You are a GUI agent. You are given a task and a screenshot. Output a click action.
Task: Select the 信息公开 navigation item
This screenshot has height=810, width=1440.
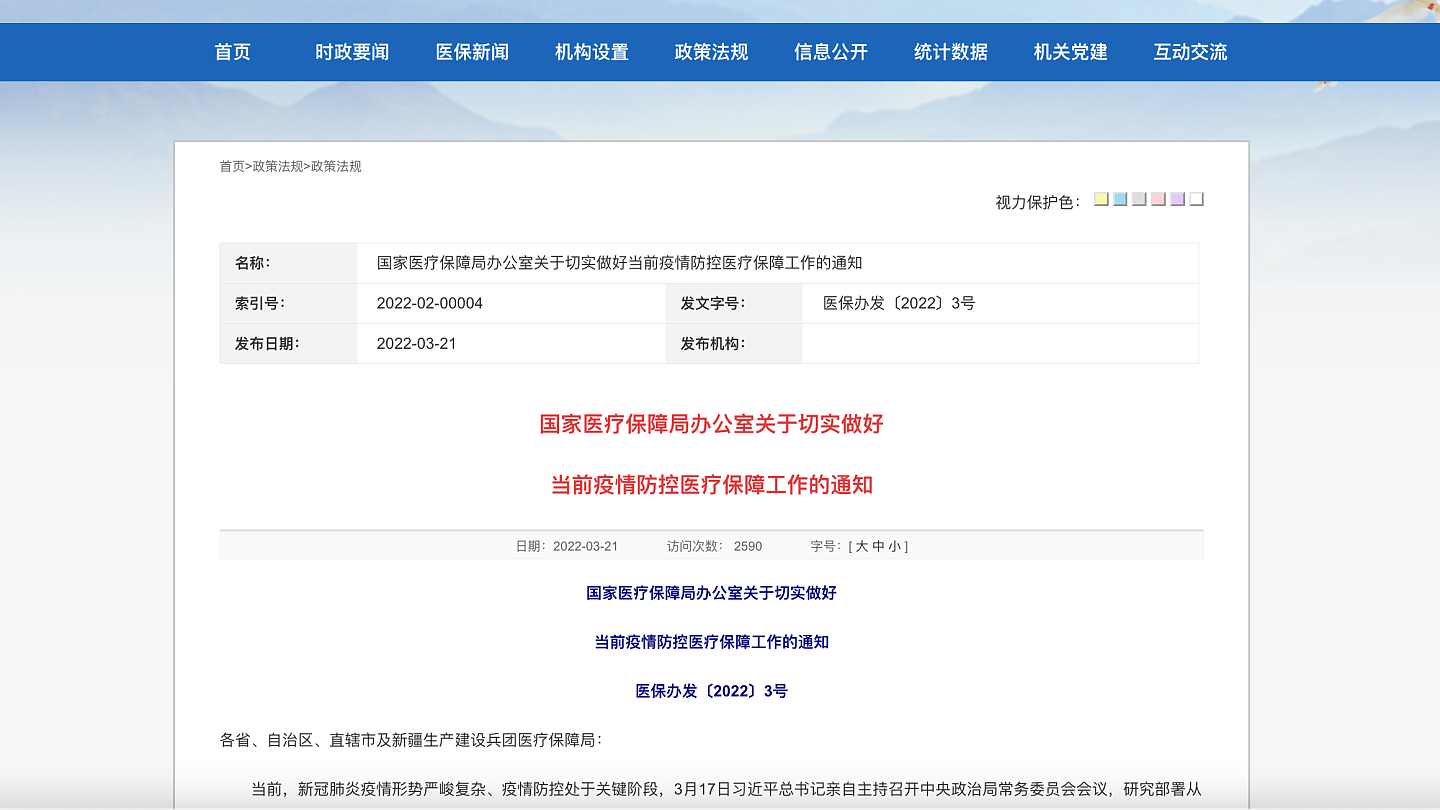831,52
